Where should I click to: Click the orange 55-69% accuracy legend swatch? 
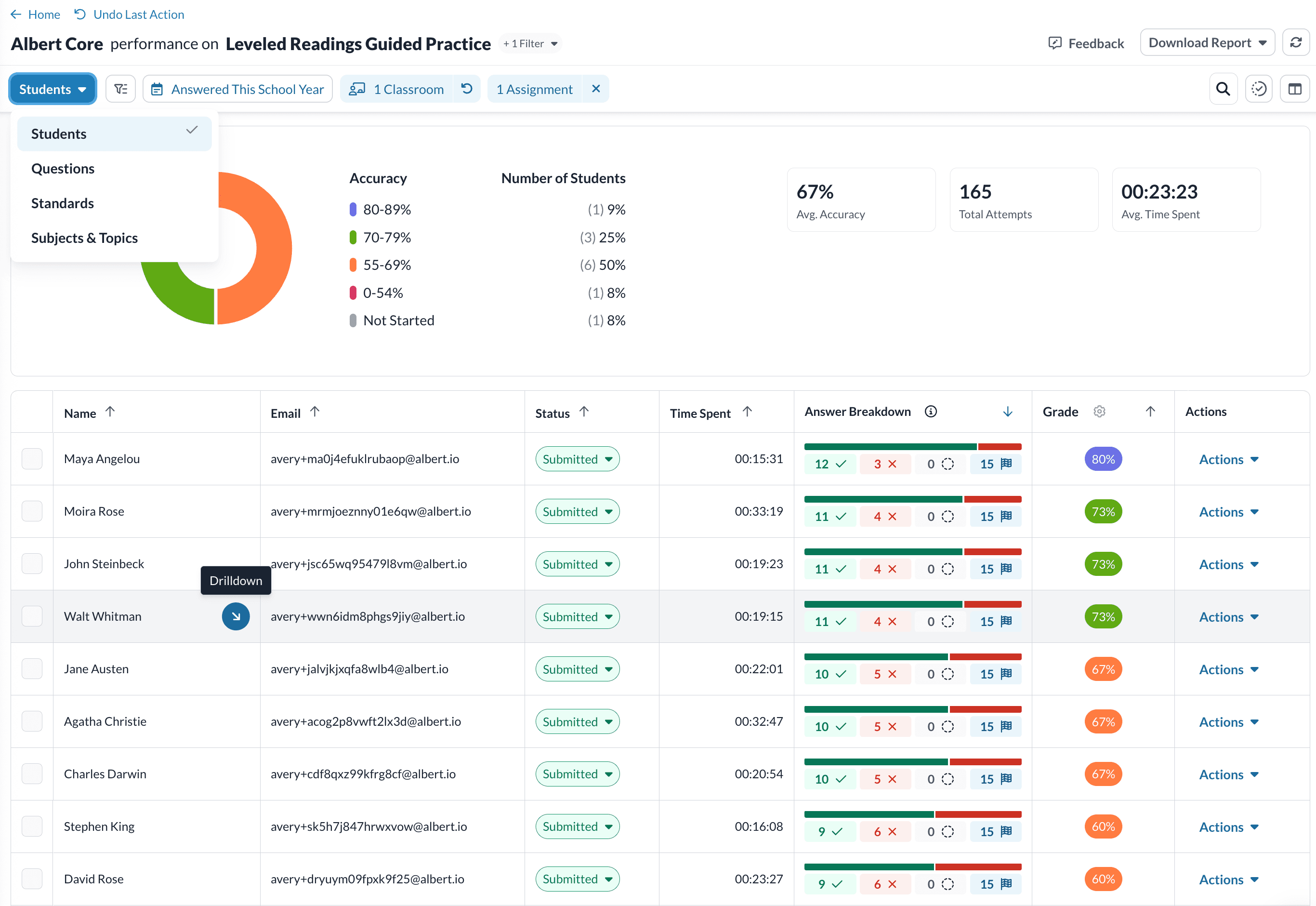(353, 265)
